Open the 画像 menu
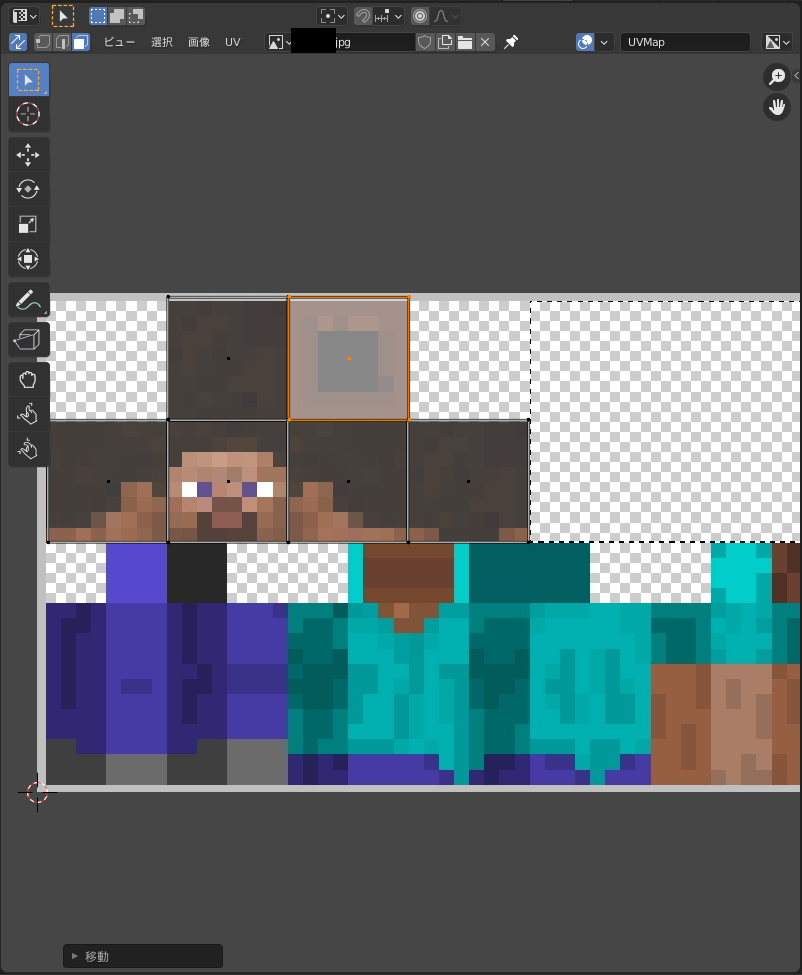This screenshot has width=802, height=975. point(199,42)
